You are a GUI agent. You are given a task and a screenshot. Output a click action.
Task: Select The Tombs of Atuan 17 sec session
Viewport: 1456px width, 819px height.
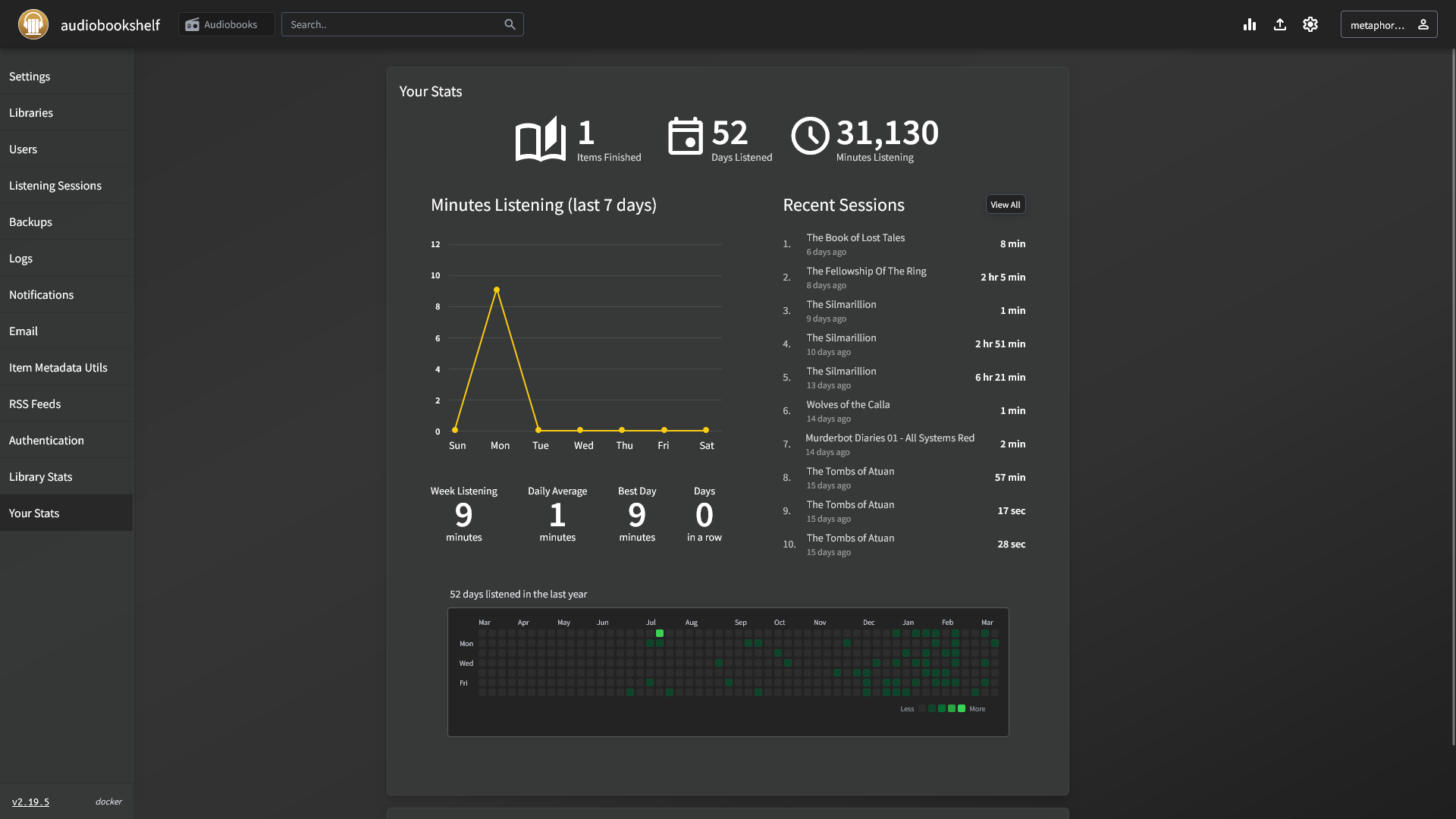click(x=904, y=510)
